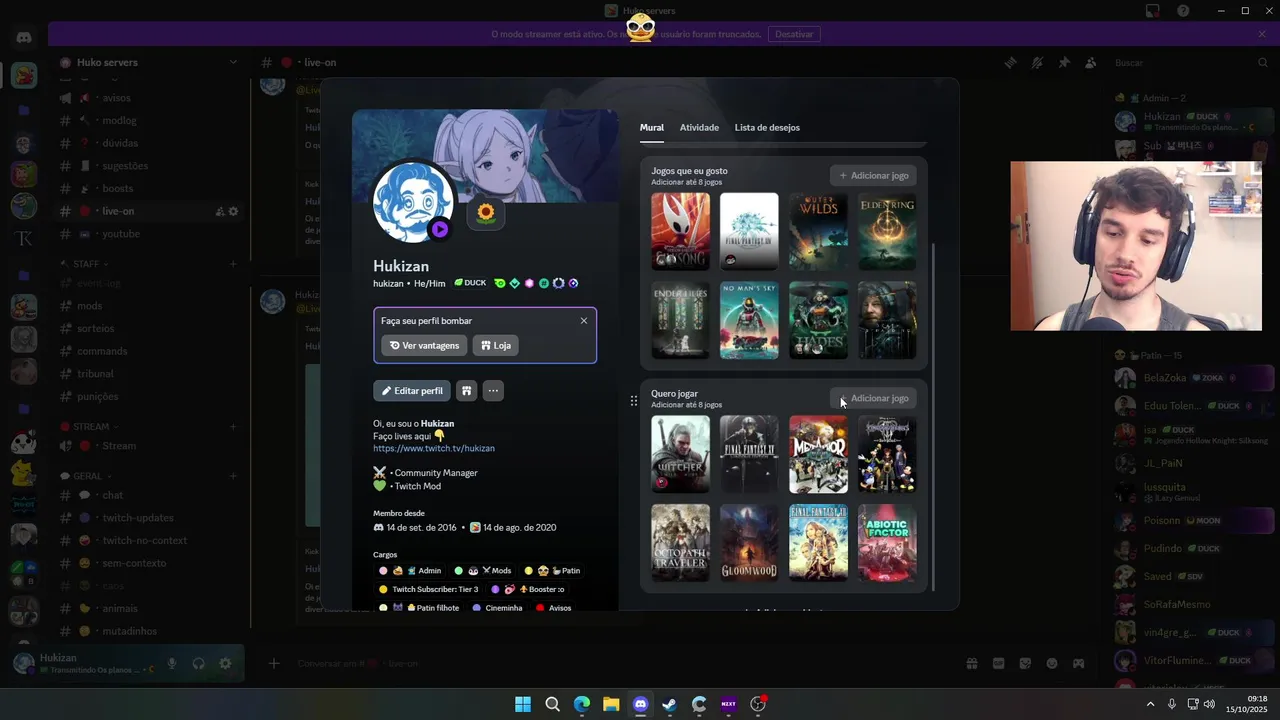Select the No Man's Sky game cover

(x=749, y=320)
